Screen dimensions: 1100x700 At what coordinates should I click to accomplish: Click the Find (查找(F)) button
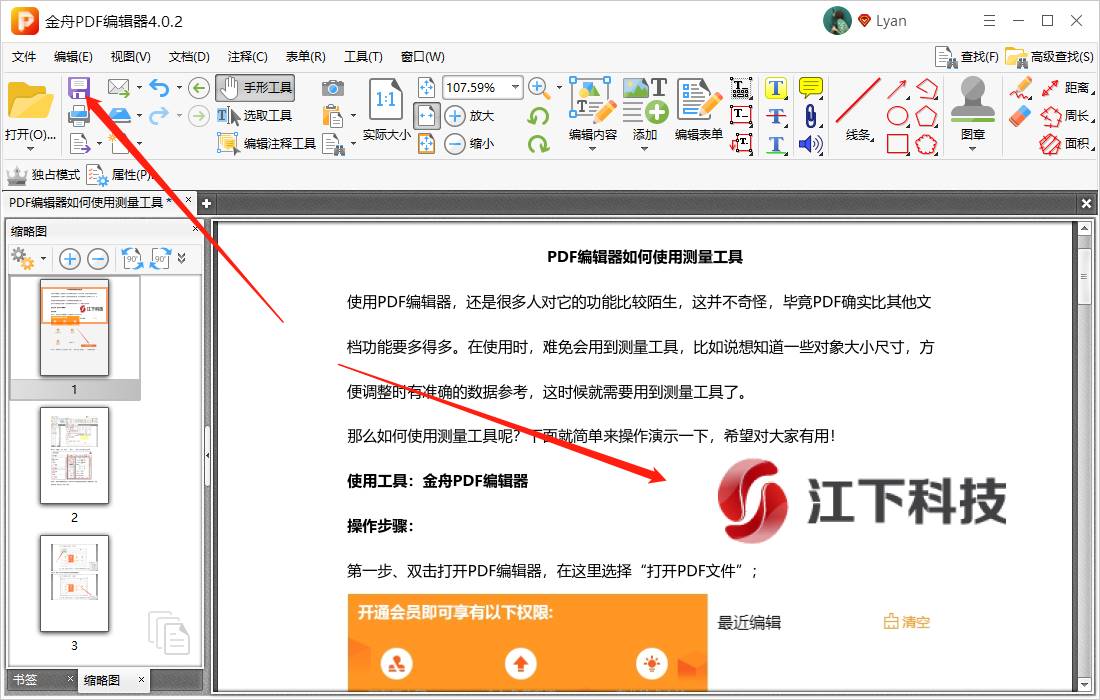click(x=967, y=57)
